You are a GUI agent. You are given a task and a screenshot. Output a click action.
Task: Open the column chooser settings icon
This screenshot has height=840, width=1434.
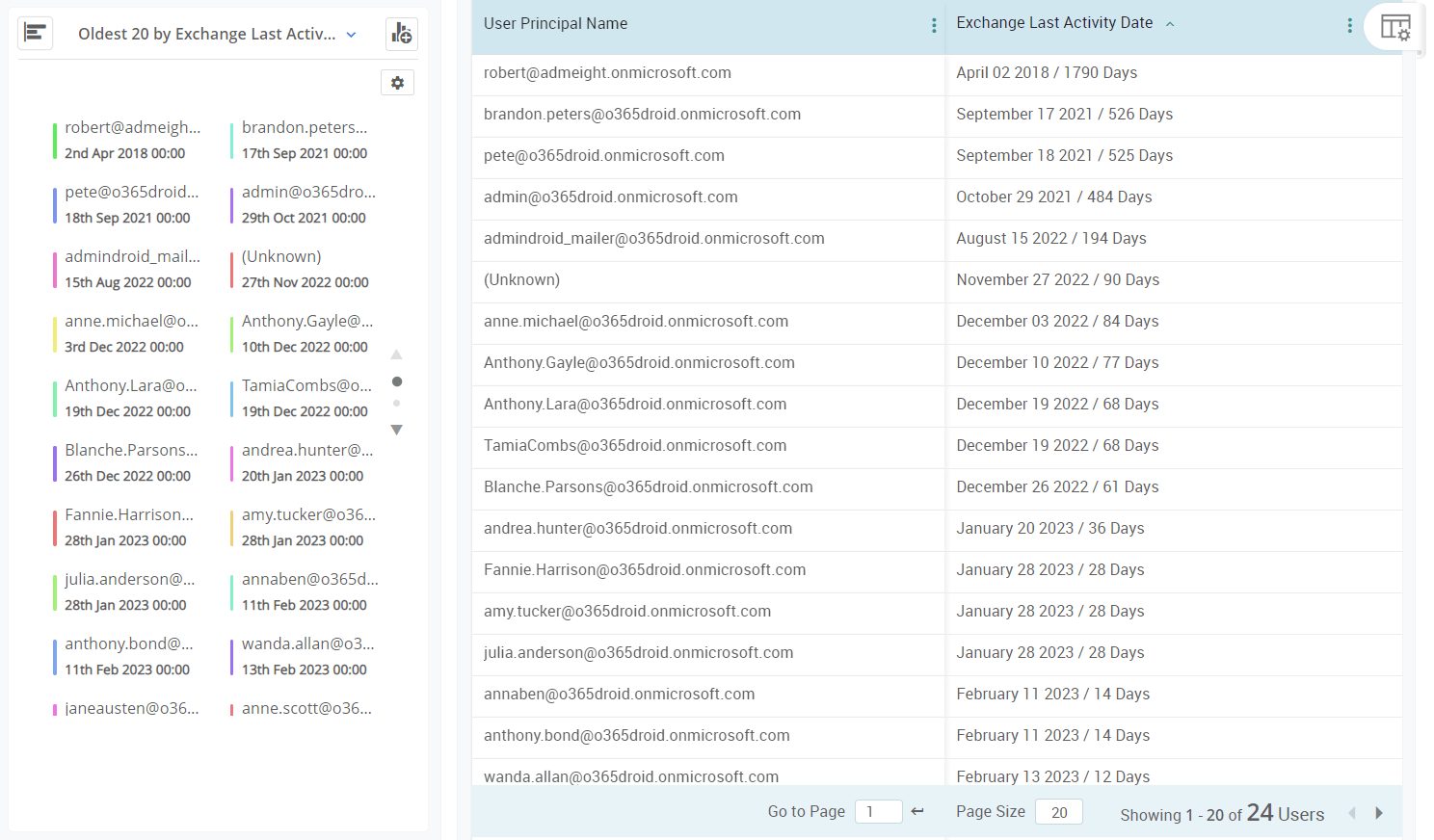1395,27
